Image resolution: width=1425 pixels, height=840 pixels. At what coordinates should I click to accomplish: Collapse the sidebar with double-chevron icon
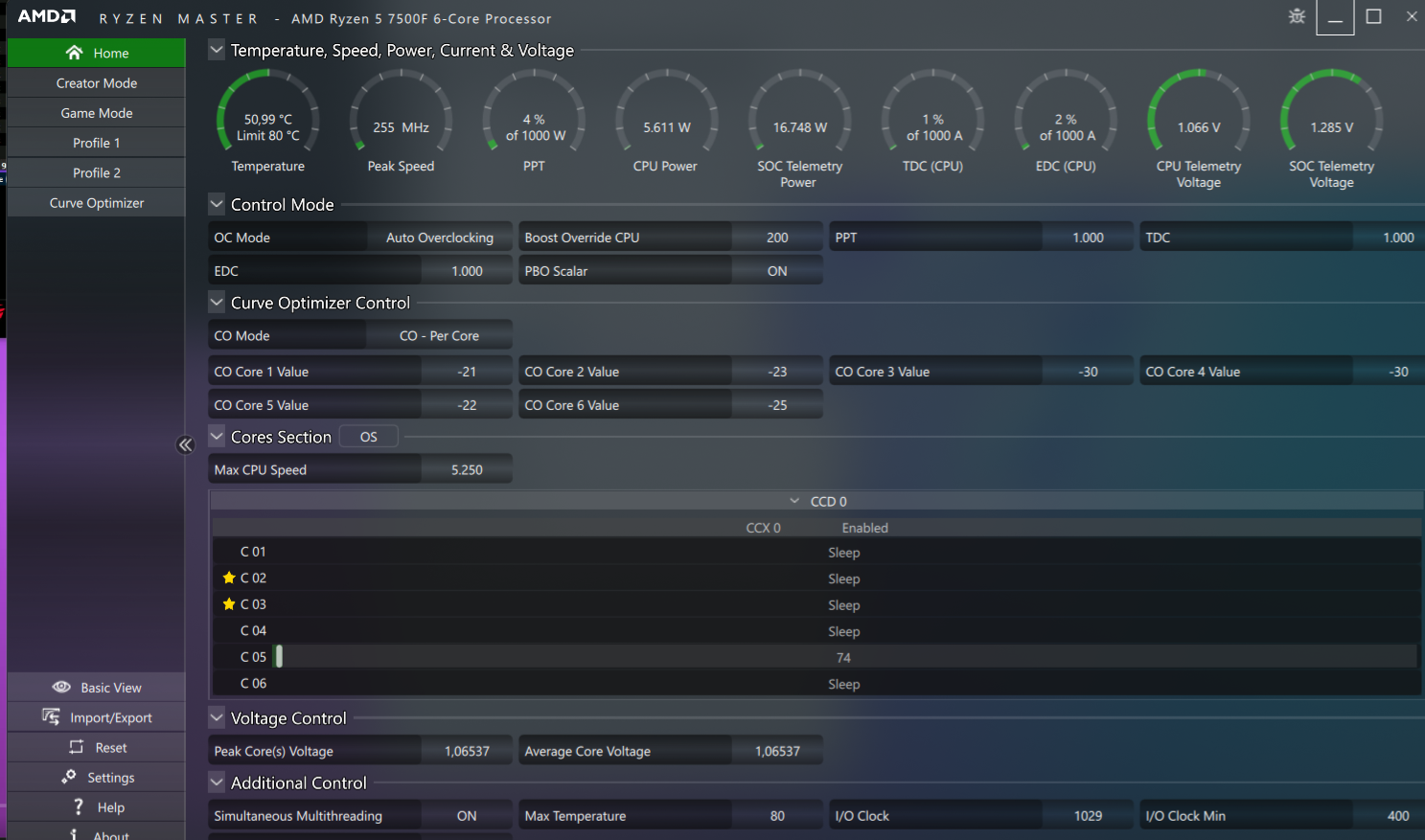tap(186, 444)
